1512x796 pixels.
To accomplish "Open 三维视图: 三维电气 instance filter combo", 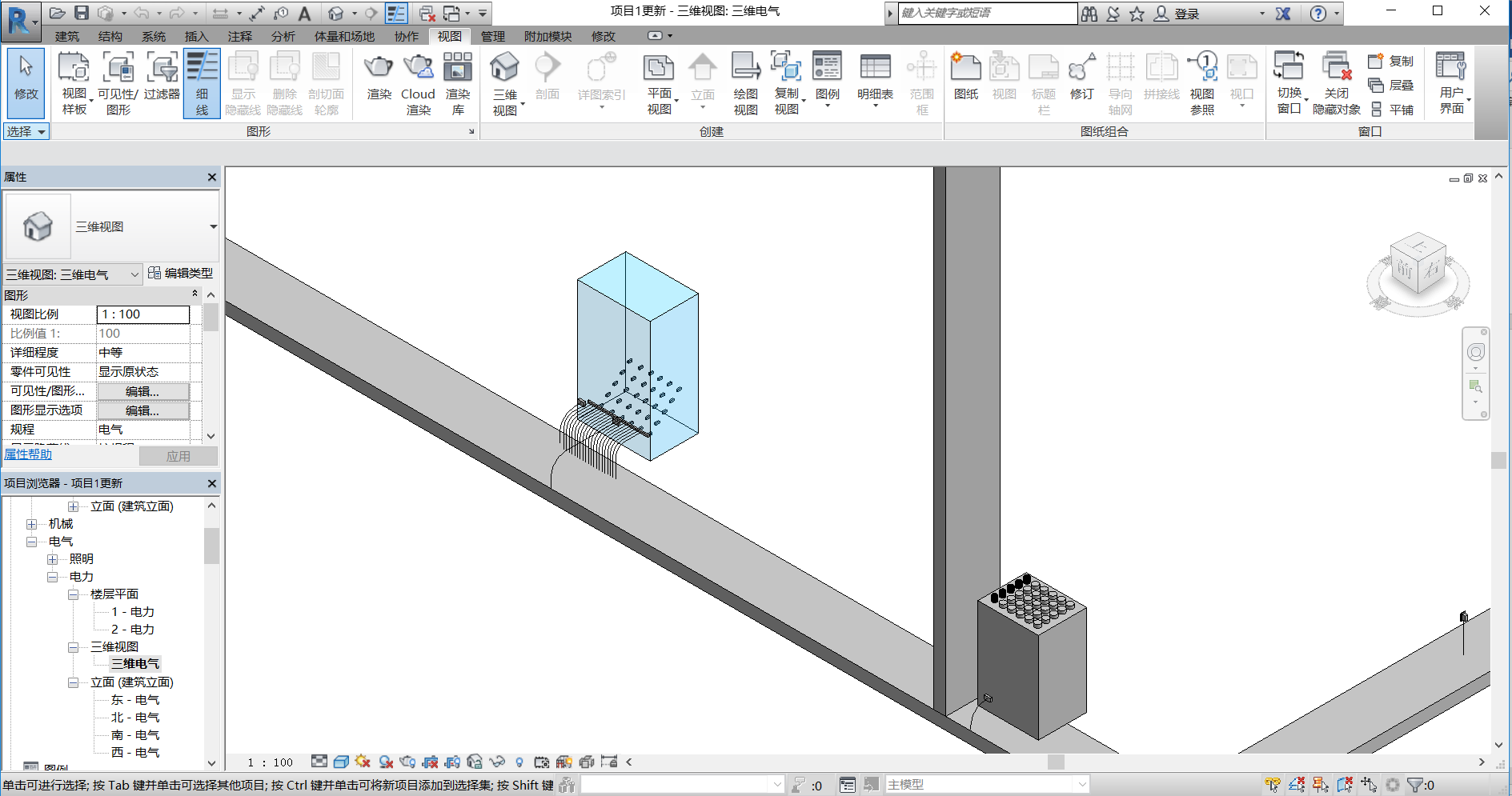I will (x=73, y=274).
